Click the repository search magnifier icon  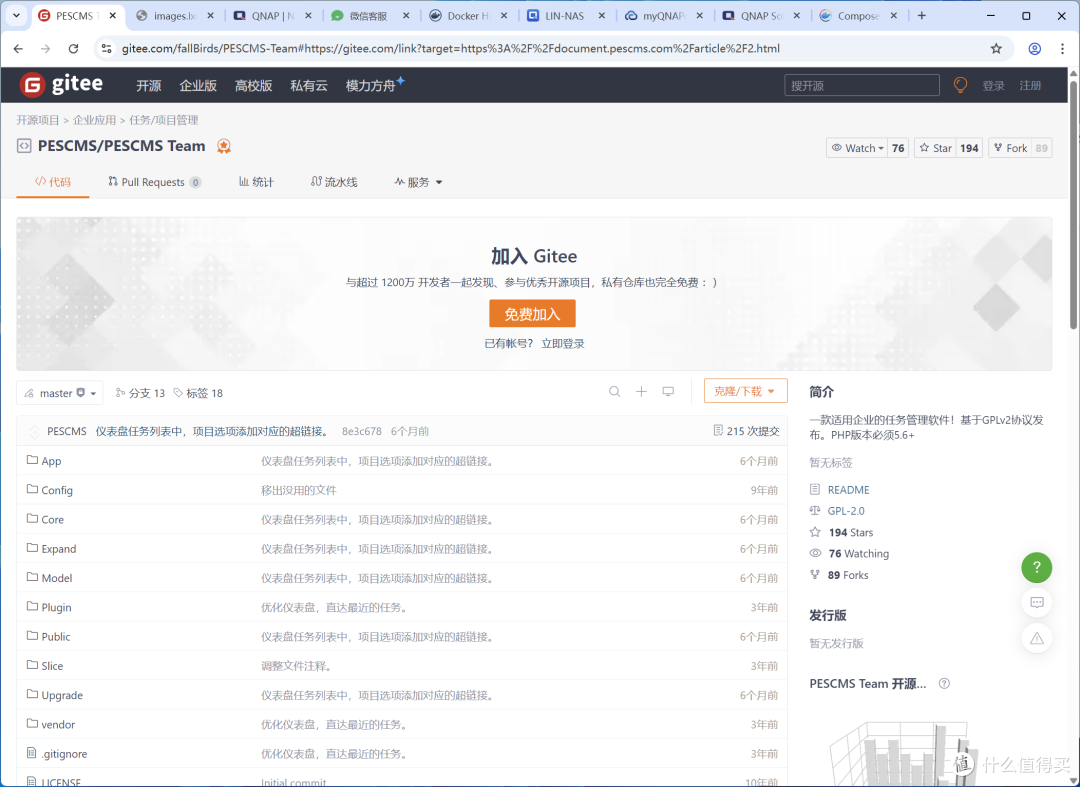coord(614,391)
